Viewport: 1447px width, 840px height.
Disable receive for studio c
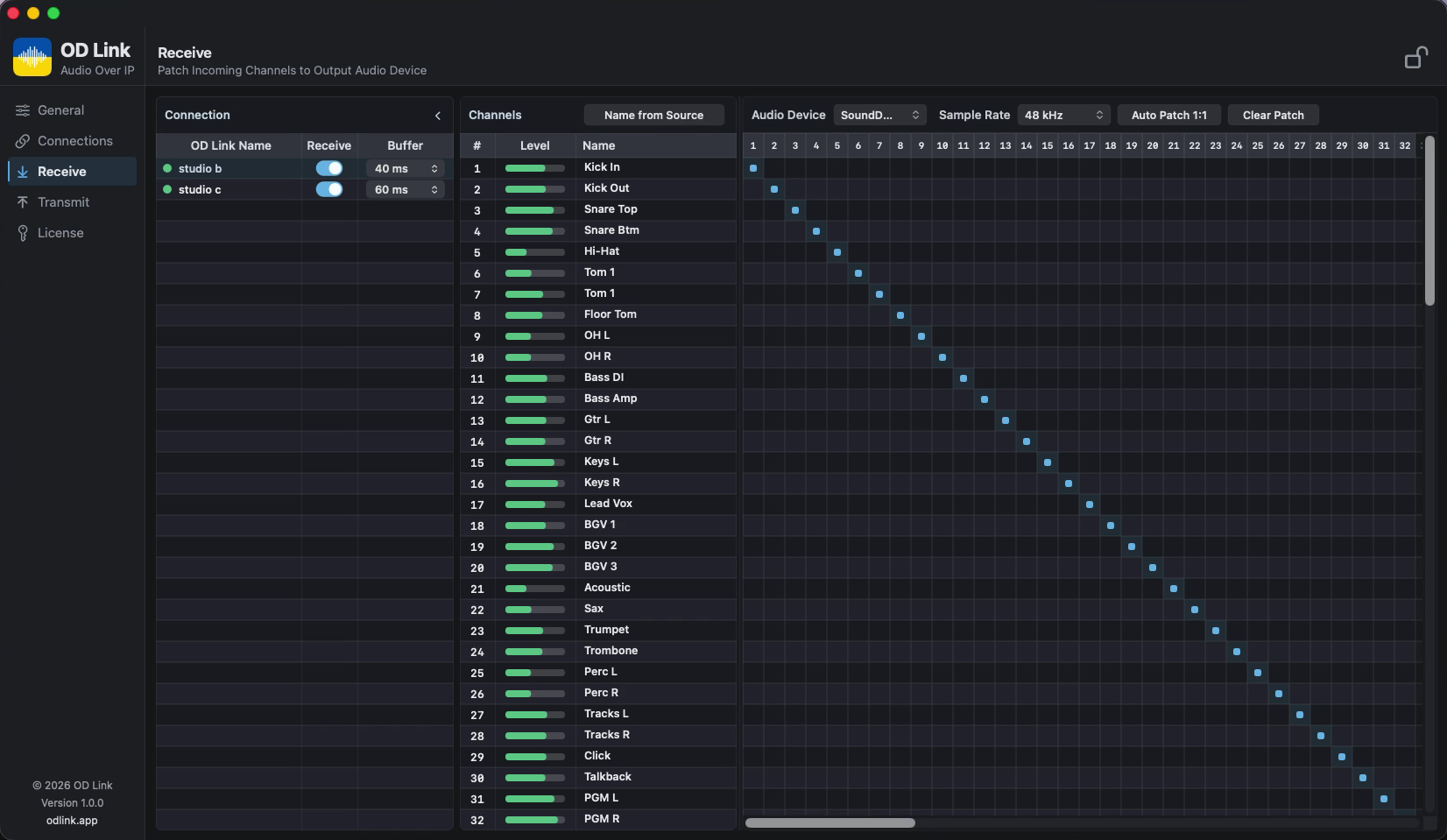pyautogui.click(x=329, y=189)
